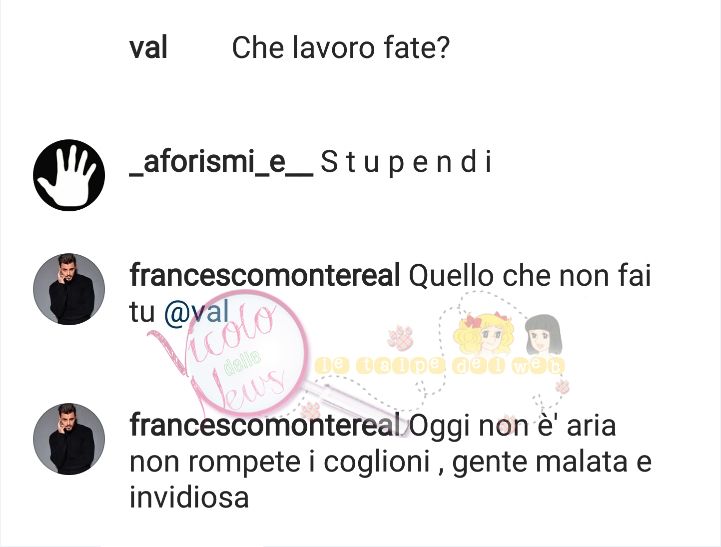Open the 'val' username at top
Viewport: 721px width, 547px height.
point(148,48)
